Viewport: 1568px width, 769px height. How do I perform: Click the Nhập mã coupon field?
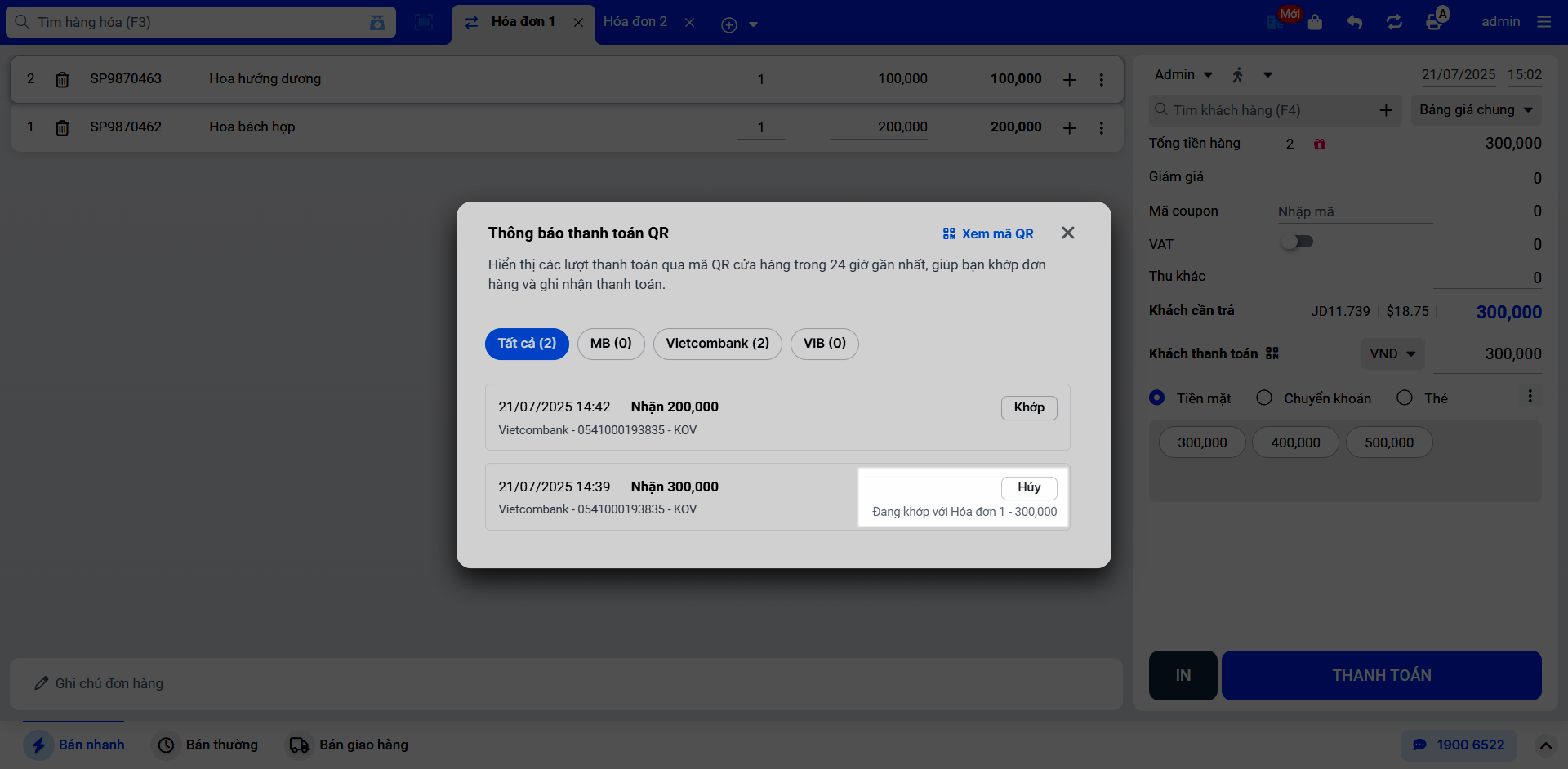1355,211
